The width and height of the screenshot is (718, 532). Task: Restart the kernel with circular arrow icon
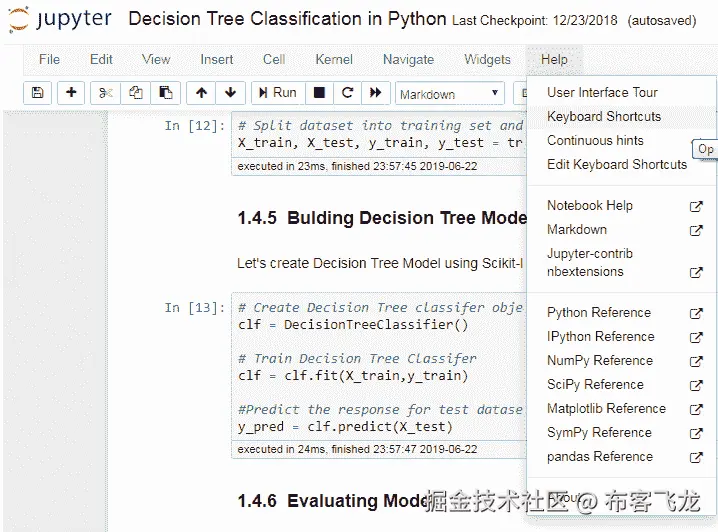pyautogui.click(x=348, y=93)
